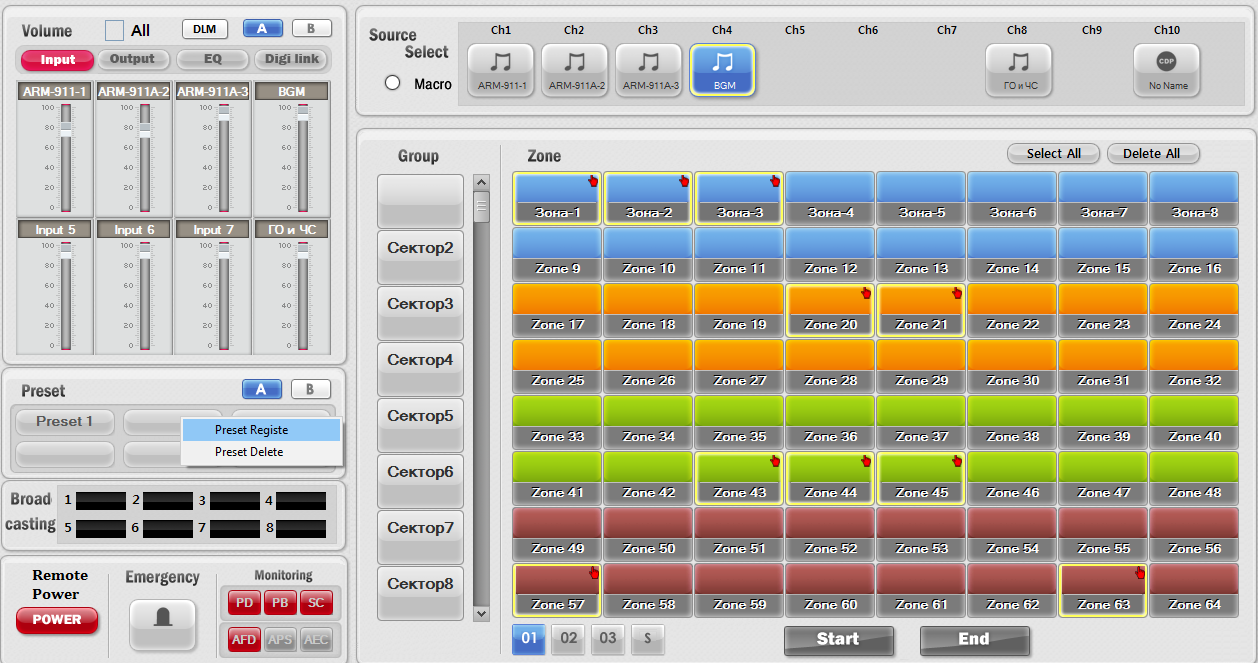Switch Preset panel to bank B
The image size is (1258, 663).
click(x=311, y=389)
